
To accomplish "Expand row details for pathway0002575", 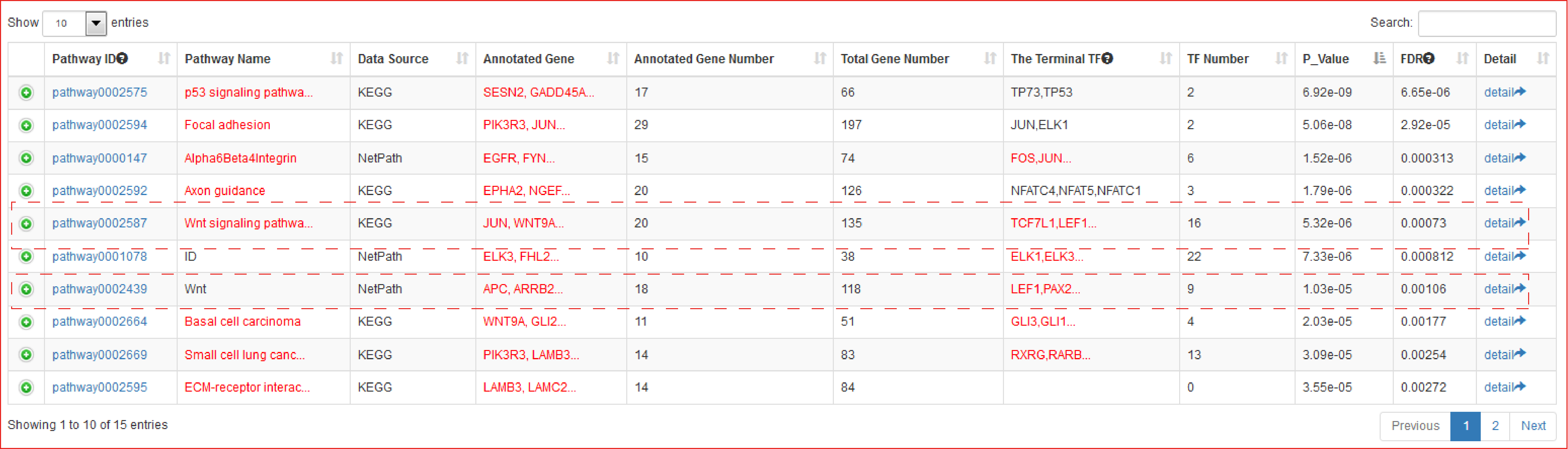I will [26, 93].
